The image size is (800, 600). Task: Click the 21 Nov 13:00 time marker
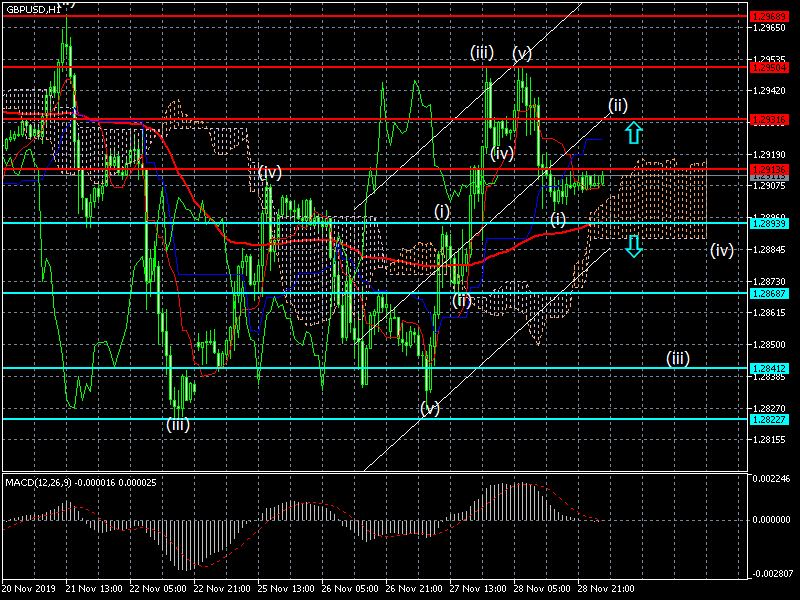pos(94,588)
